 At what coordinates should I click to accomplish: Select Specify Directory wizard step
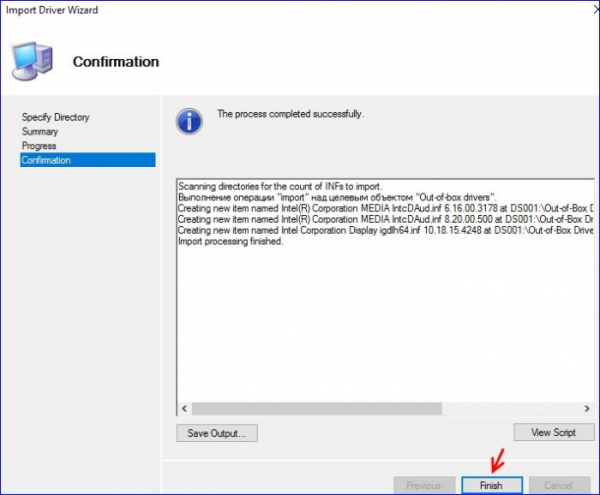tap(55, 117)
